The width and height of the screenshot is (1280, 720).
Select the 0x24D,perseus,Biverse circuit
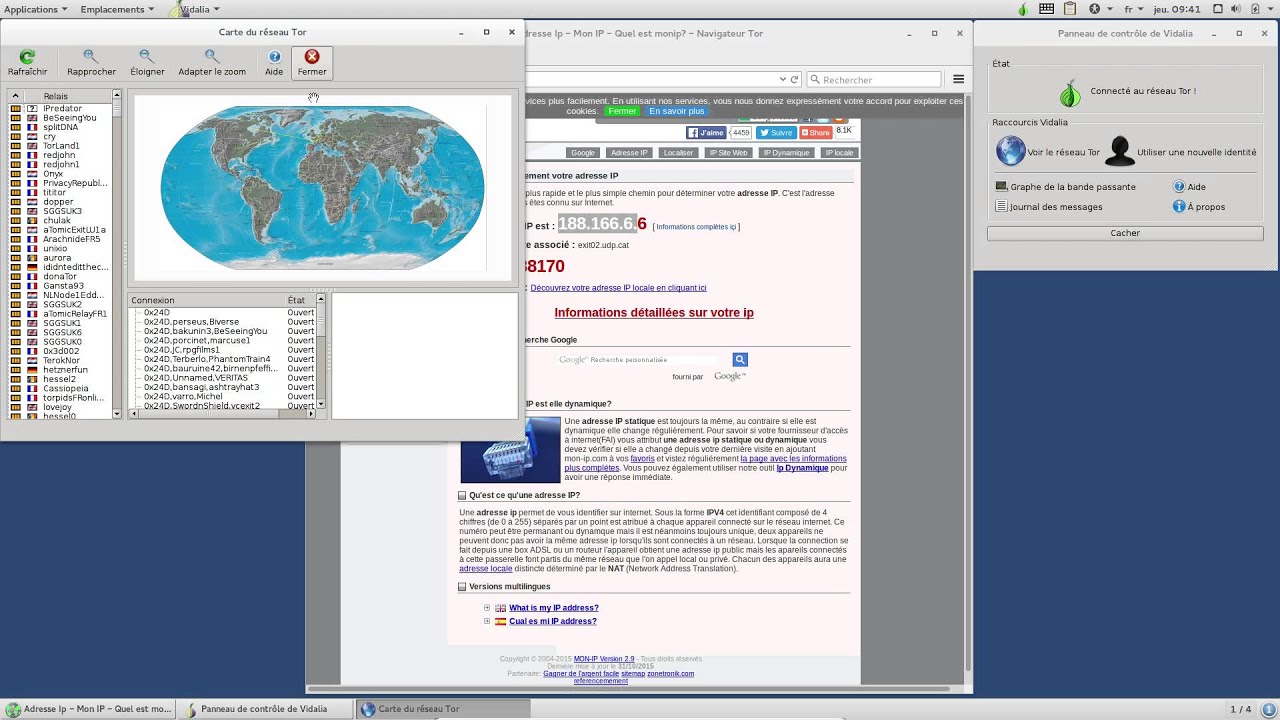(191, 322)
